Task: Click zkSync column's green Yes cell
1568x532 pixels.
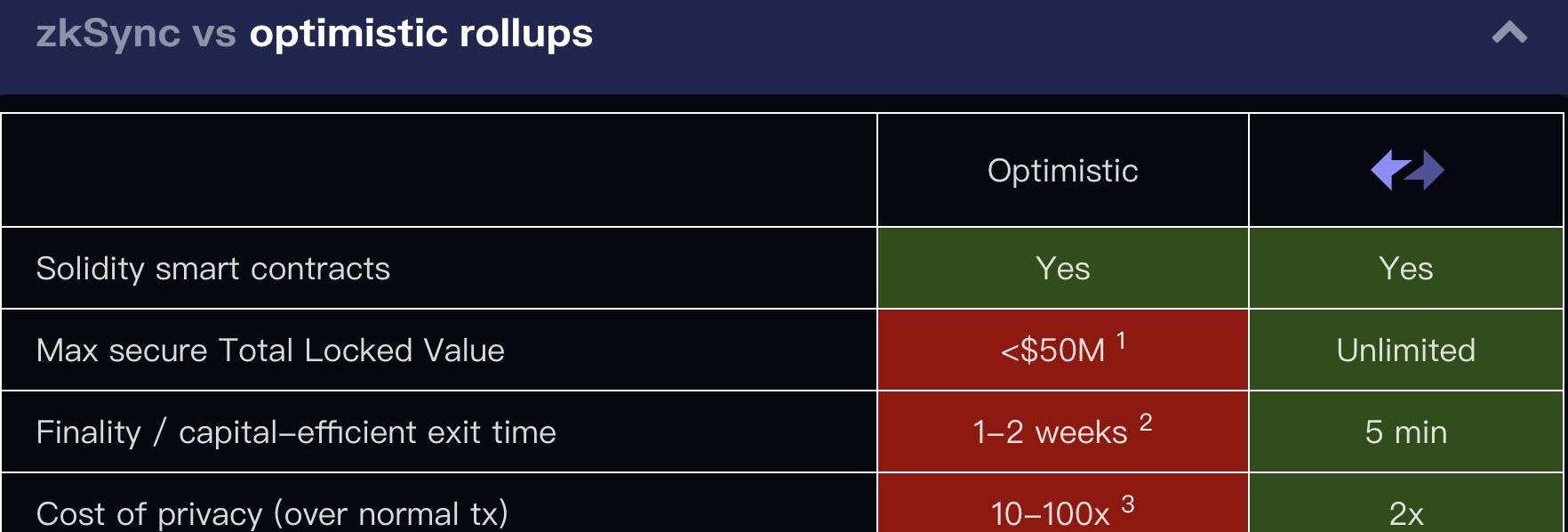Action: coord(1405,269)
